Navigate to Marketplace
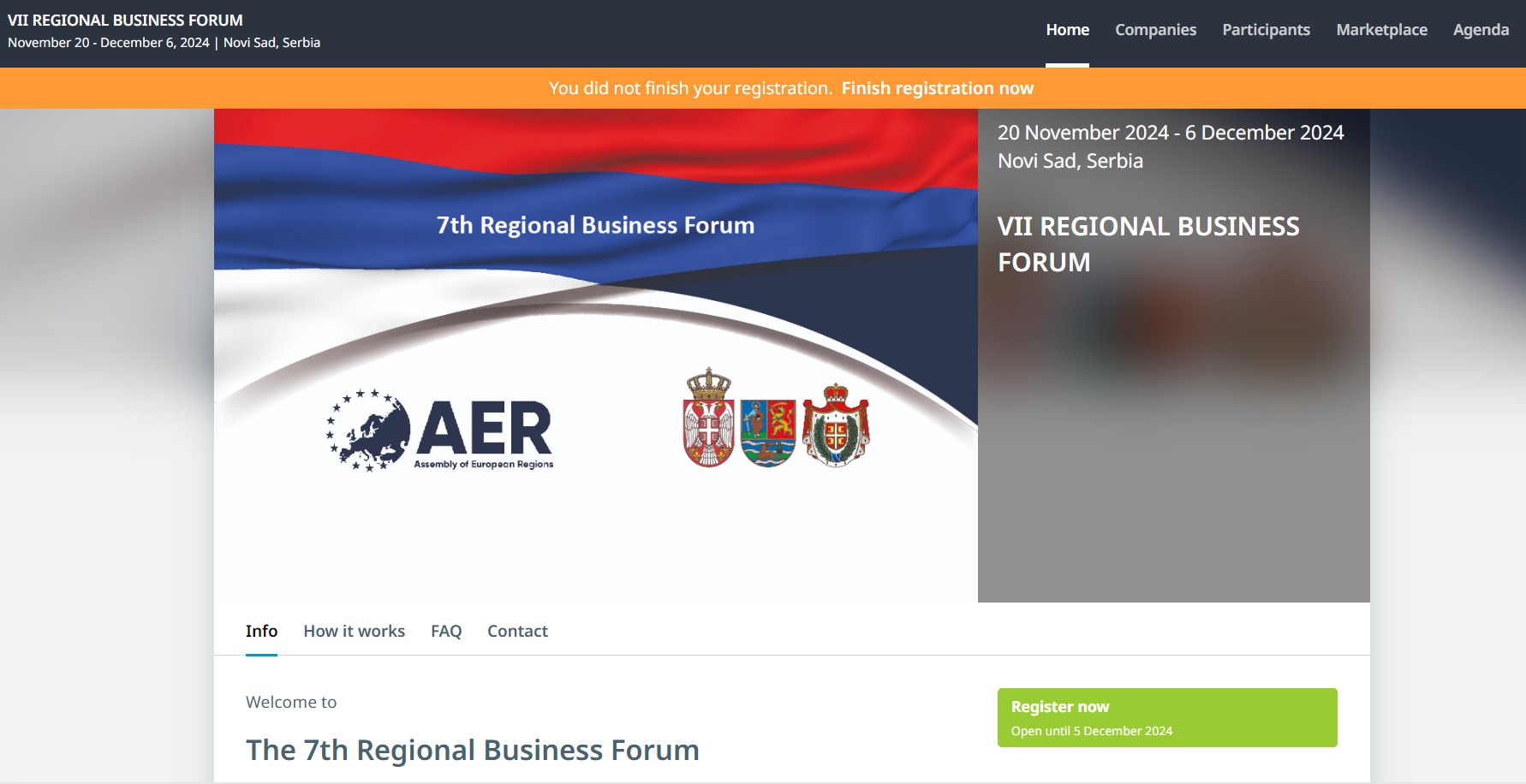The width and height of the screenshot is (1526, 784). [x=1381, y=30]
